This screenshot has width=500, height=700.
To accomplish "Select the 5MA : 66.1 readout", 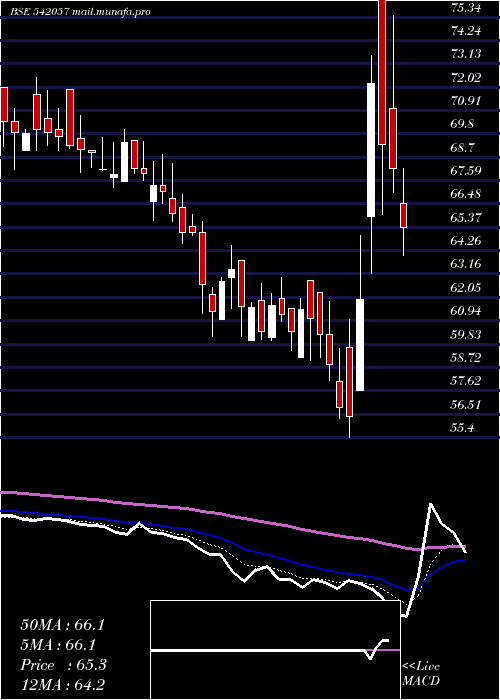I will click(x=58, y=645).
